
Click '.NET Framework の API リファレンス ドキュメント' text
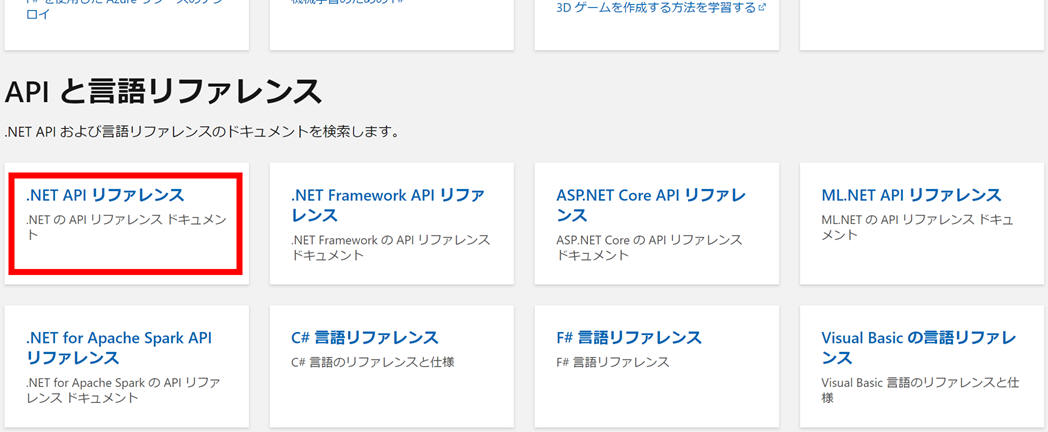point(391,247)
